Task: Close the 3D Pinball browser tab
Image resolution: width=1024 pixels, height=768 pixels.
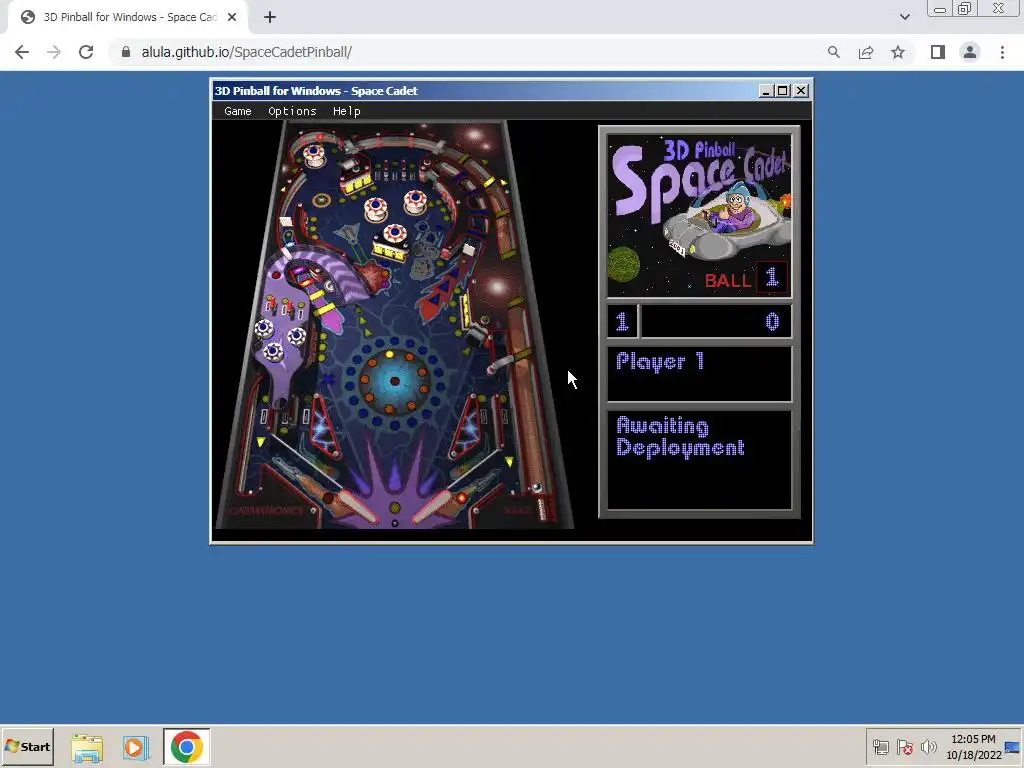Action: click(232, 17)
